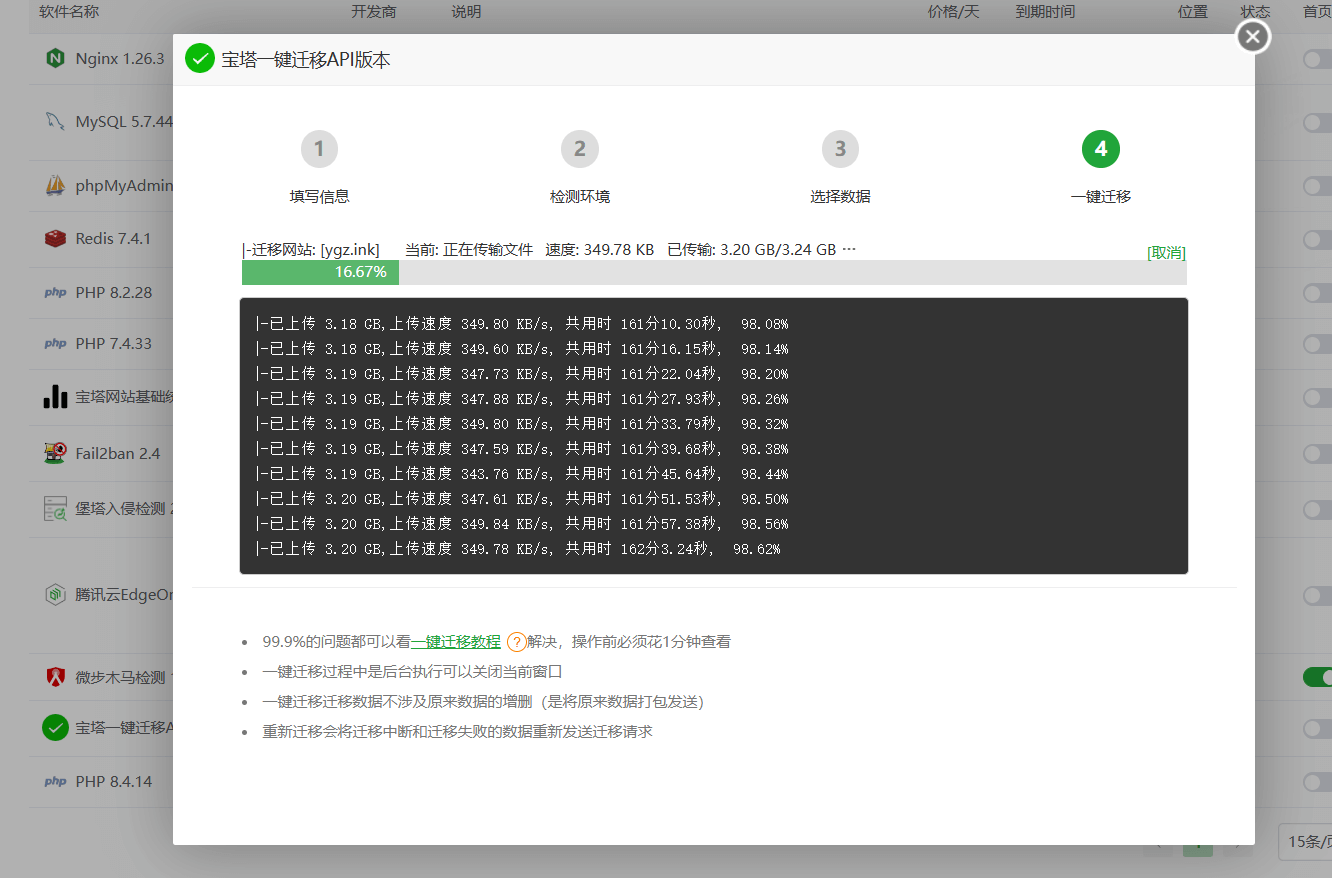
Task: Disable the green 微步木马检测 homepage switch
Action: [x=1317, y=677]
